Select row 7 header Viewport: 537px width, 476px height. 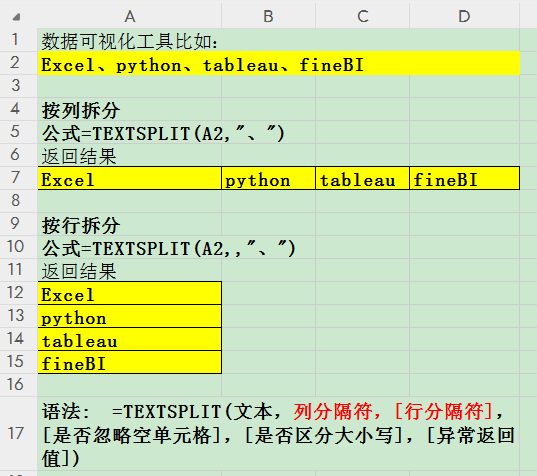pyautogui.click(x=18, y=178)
